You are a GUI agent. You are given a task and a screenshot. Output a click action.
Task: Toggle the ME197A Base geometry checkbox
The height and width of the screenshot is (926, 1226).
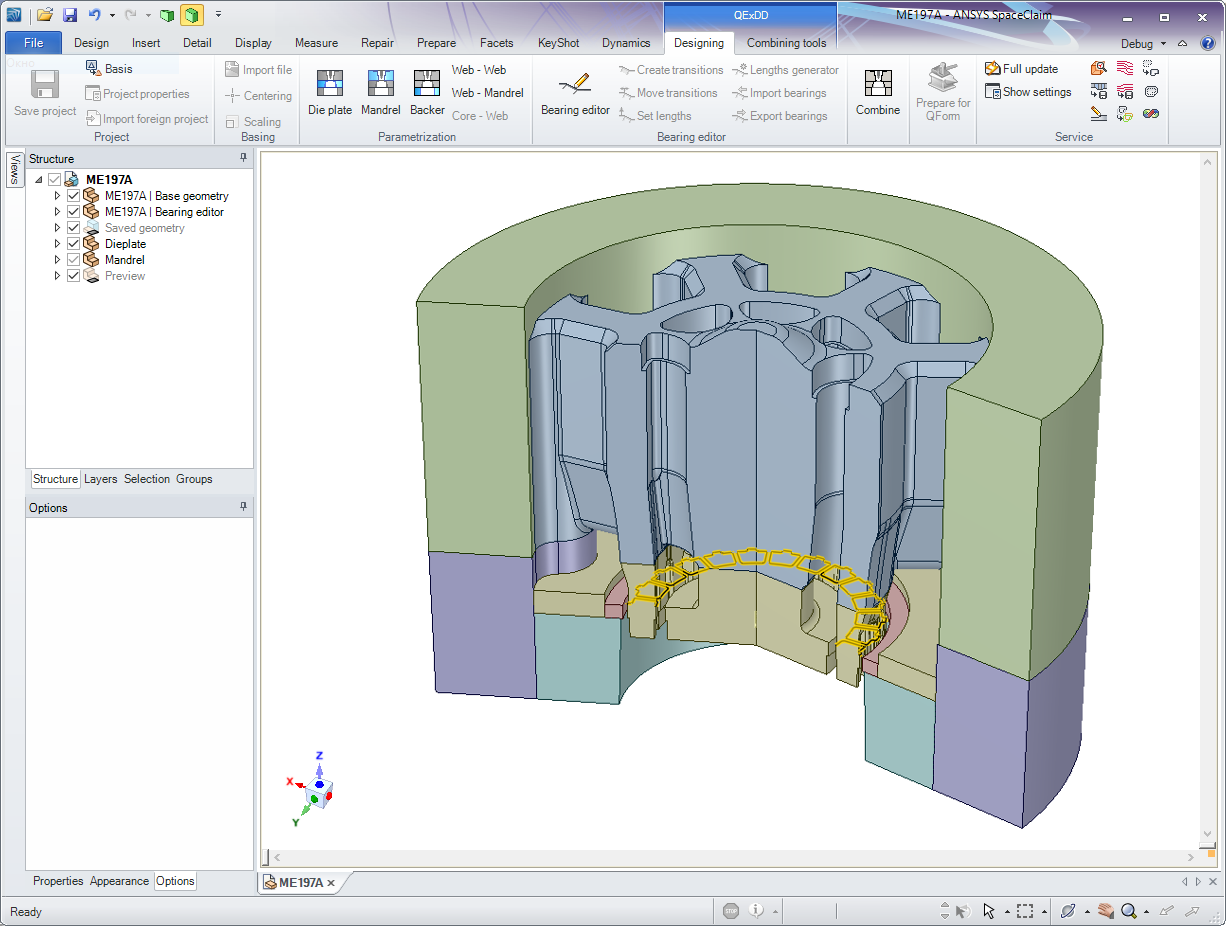coord(73,196)
